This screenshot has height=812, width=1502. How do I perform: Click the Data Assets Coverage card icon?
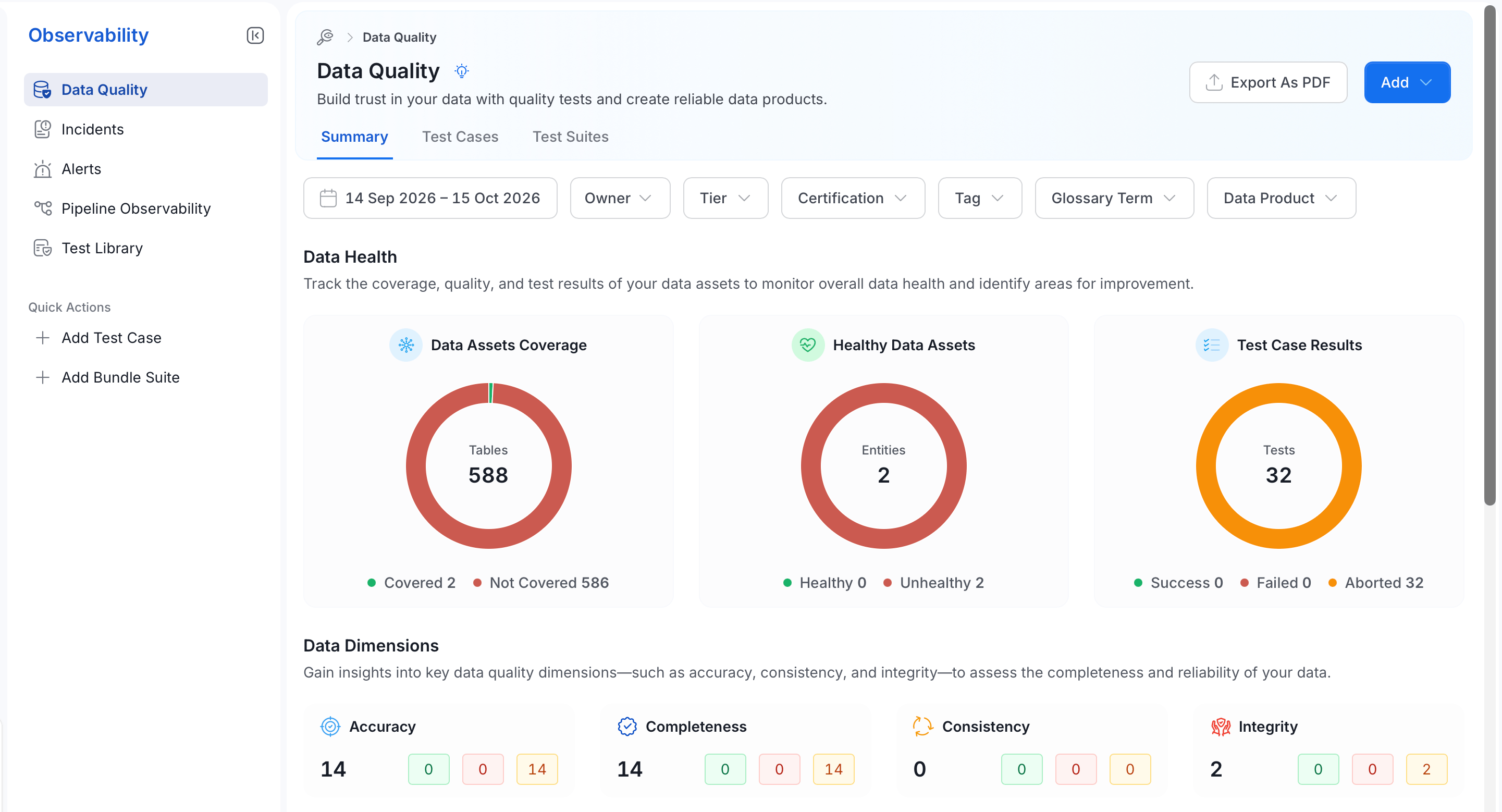click(406, 345)
